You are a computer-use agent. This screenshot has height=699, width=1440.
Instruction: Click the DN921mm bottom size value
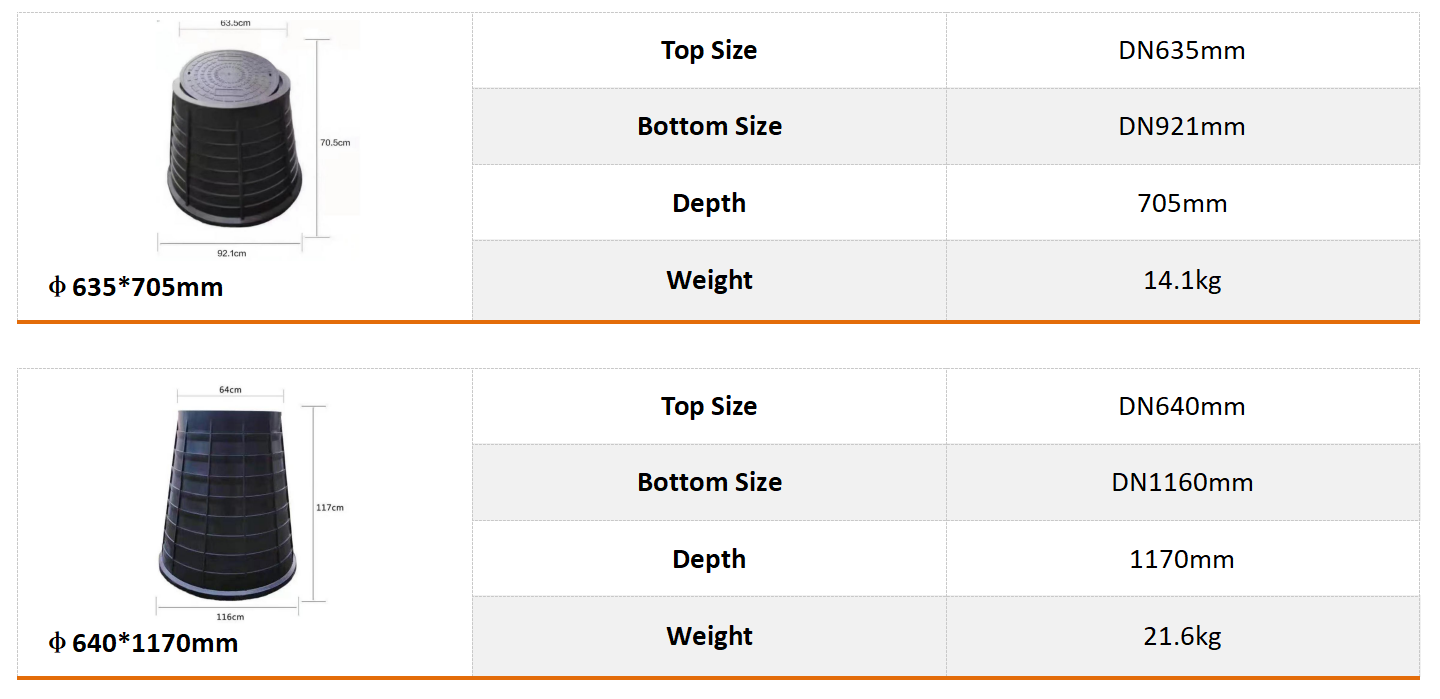click(1182, 127)
